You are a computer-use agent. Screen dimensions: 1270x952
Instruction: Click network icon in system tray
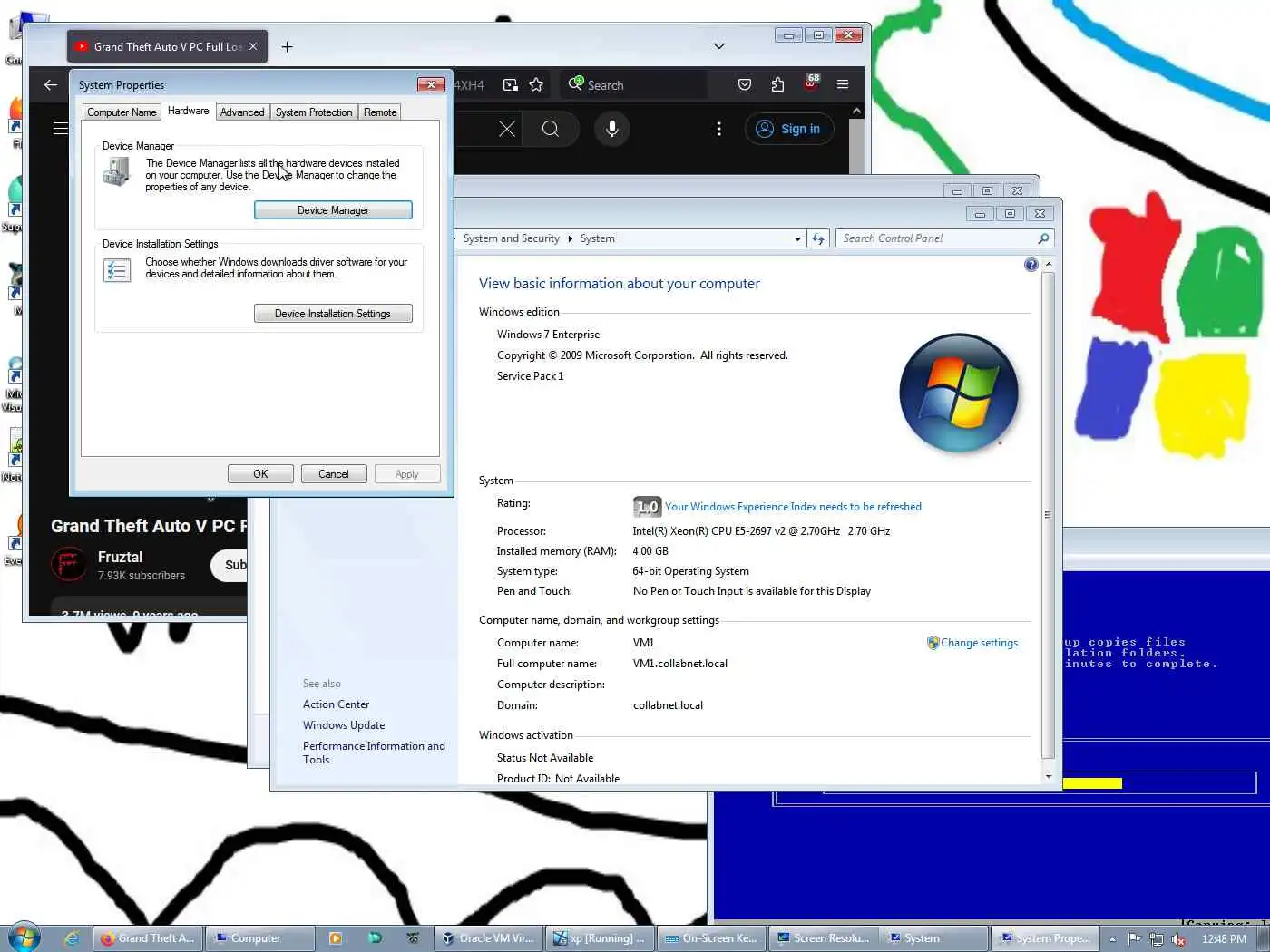(x=1156, y=939)
